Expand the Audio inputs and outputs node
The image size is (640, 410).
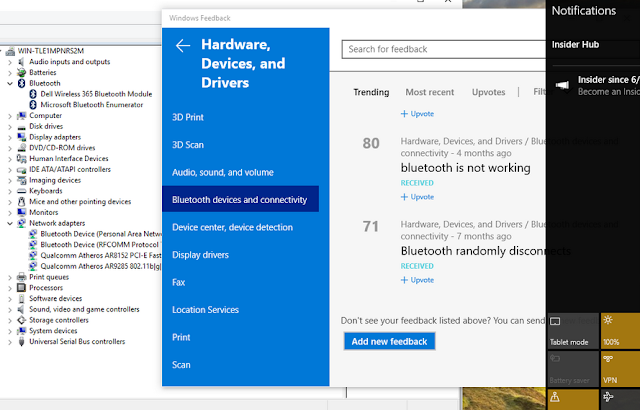pos(10,62)
